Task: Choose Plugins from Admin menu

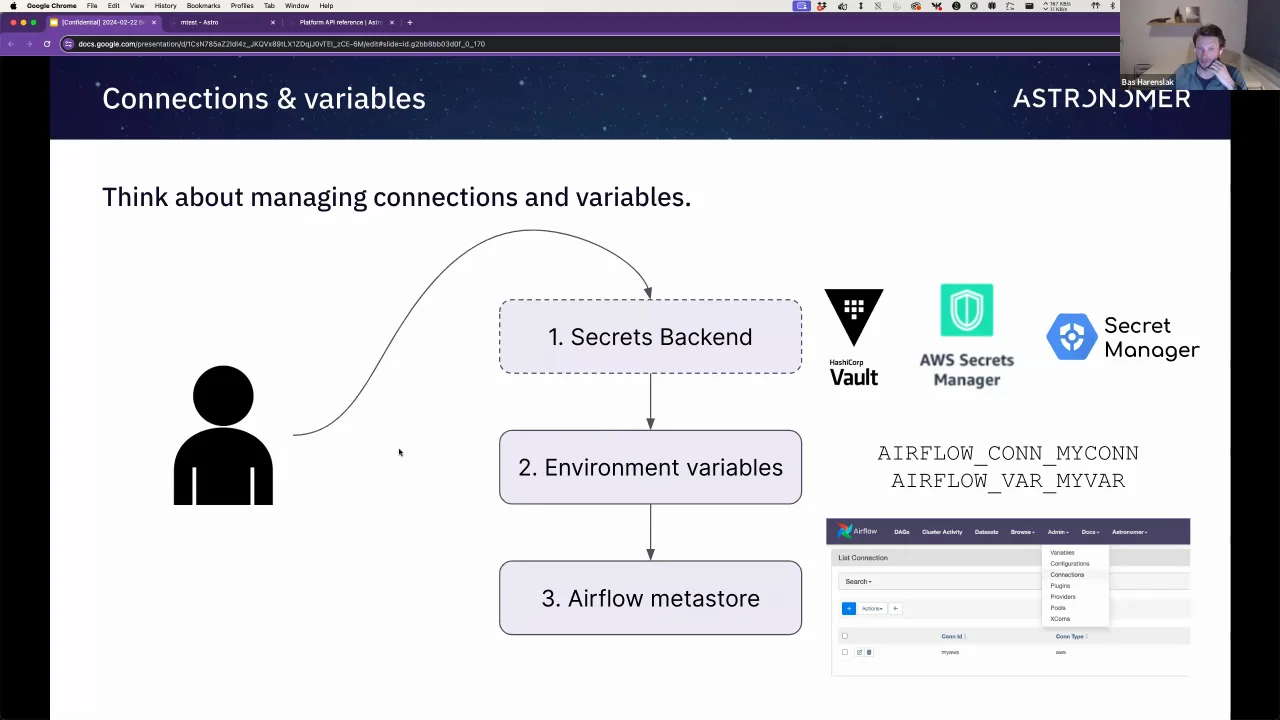Action: point(1060,586)
